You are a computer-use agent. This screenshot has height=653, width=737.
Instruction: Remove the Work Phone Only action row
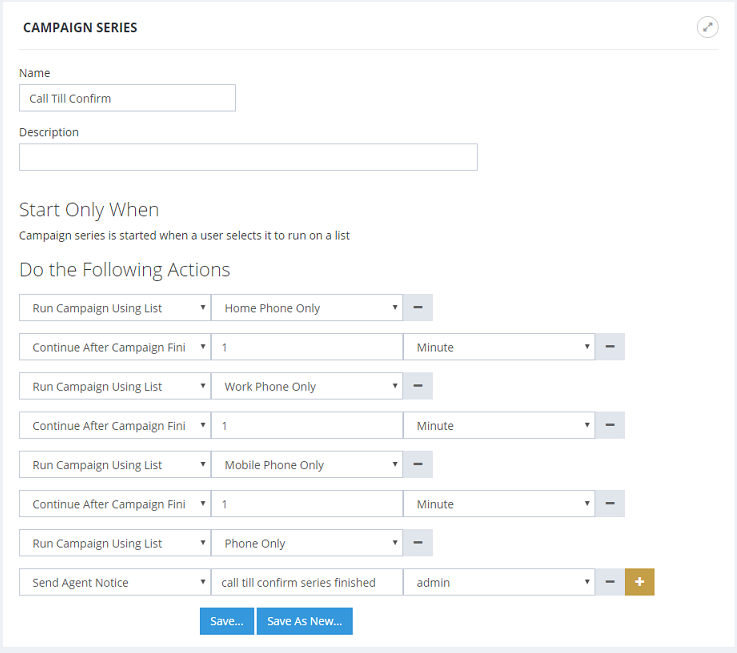point(417,387)
